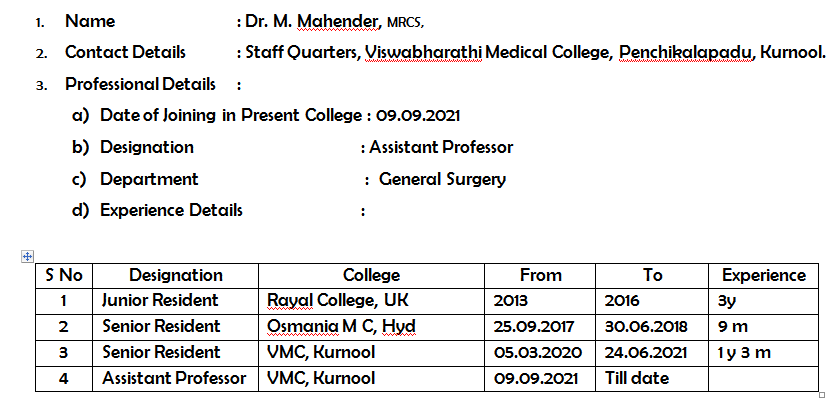This screenshot has width=831, height=406.
Task: Click the General Surgery department text
Action: point(443,179)
